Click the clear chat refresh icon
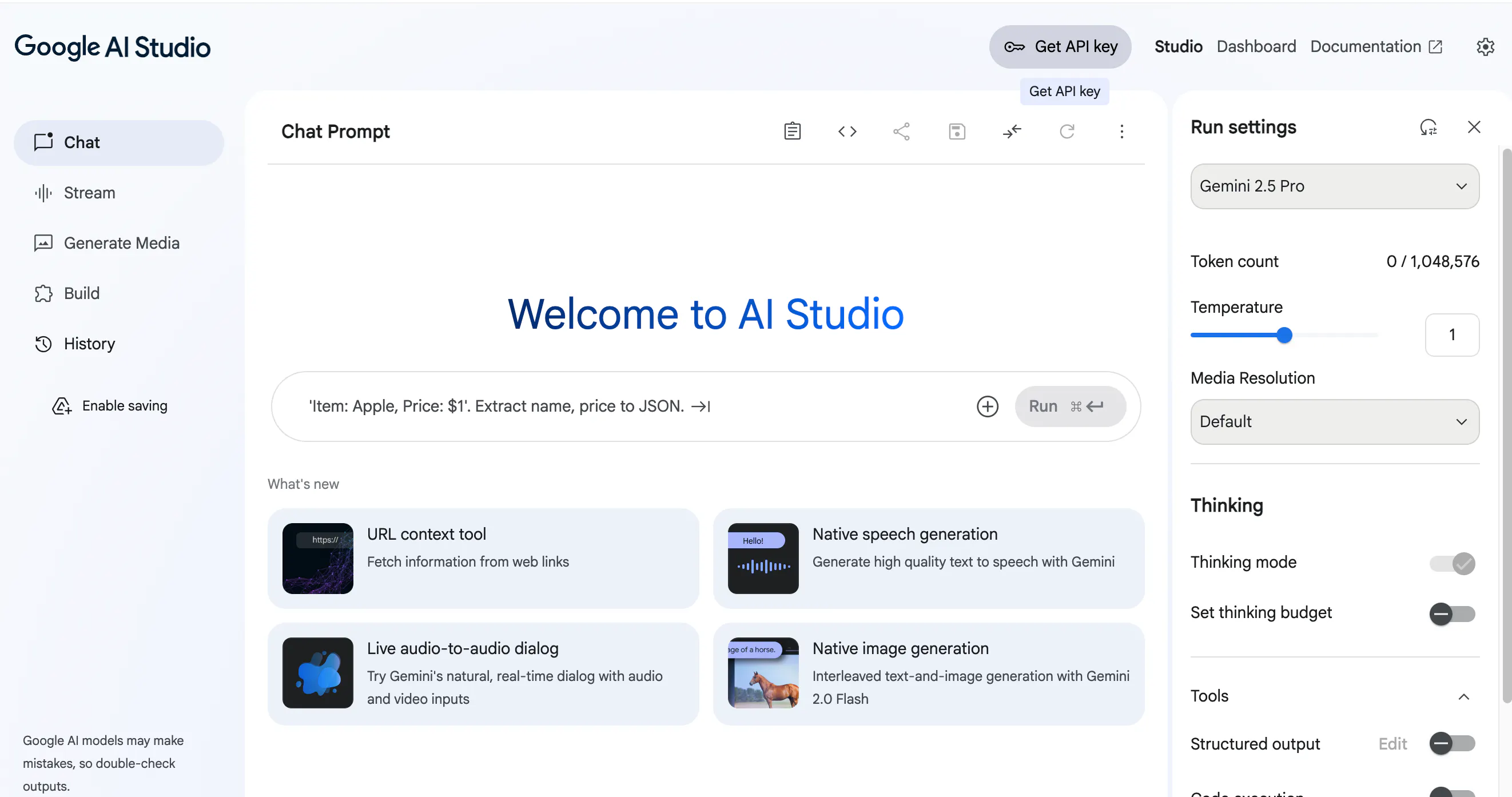 pos(1067,131)
